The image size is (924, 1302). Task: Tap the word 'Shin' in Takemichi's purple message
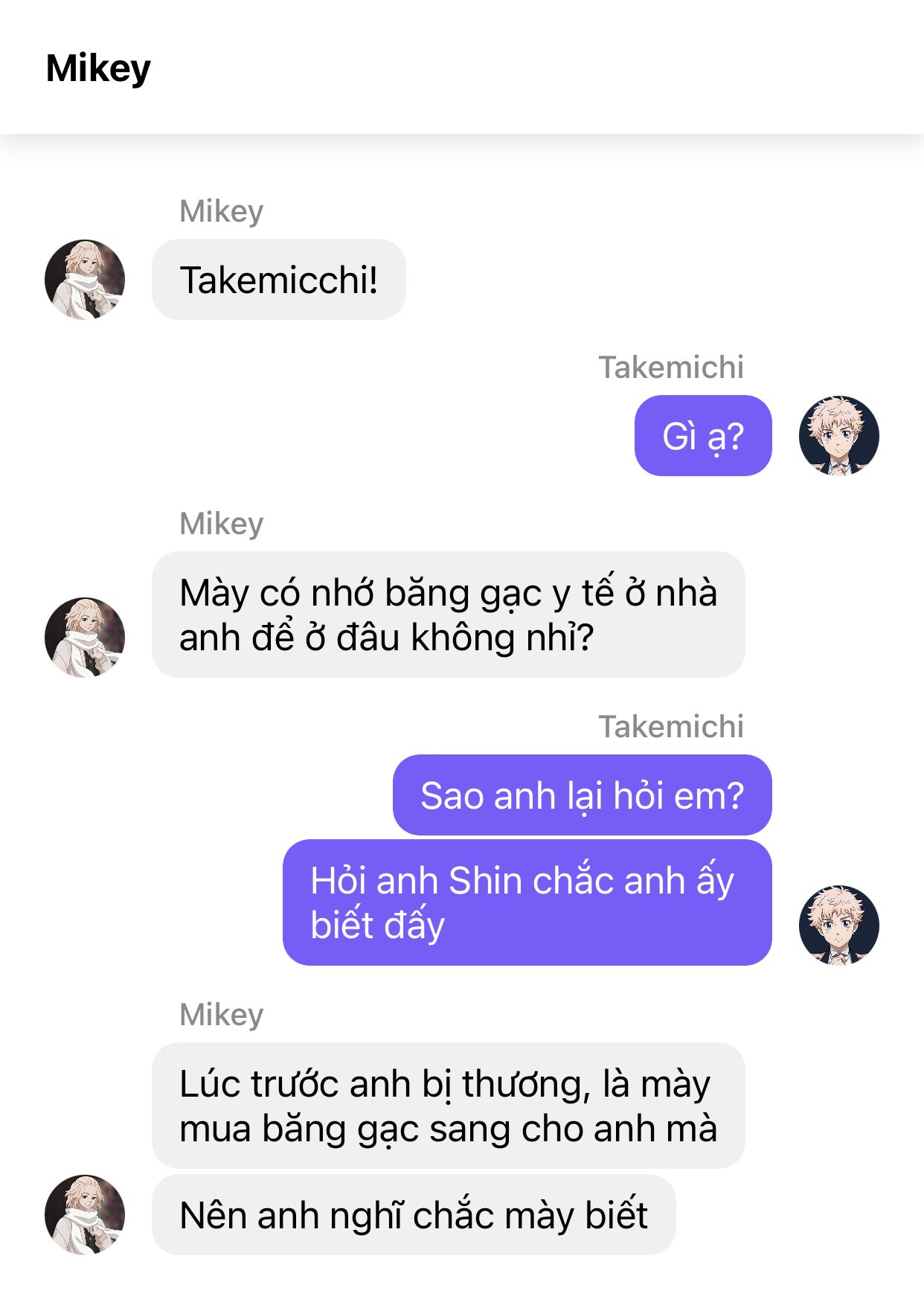486,881
